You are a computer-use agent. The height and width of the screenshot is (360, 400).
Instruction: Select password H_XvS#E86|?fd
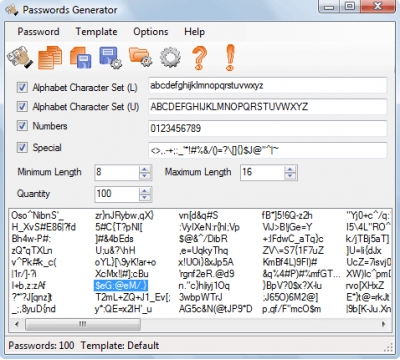pyautogui.click(x=43, y=227)
